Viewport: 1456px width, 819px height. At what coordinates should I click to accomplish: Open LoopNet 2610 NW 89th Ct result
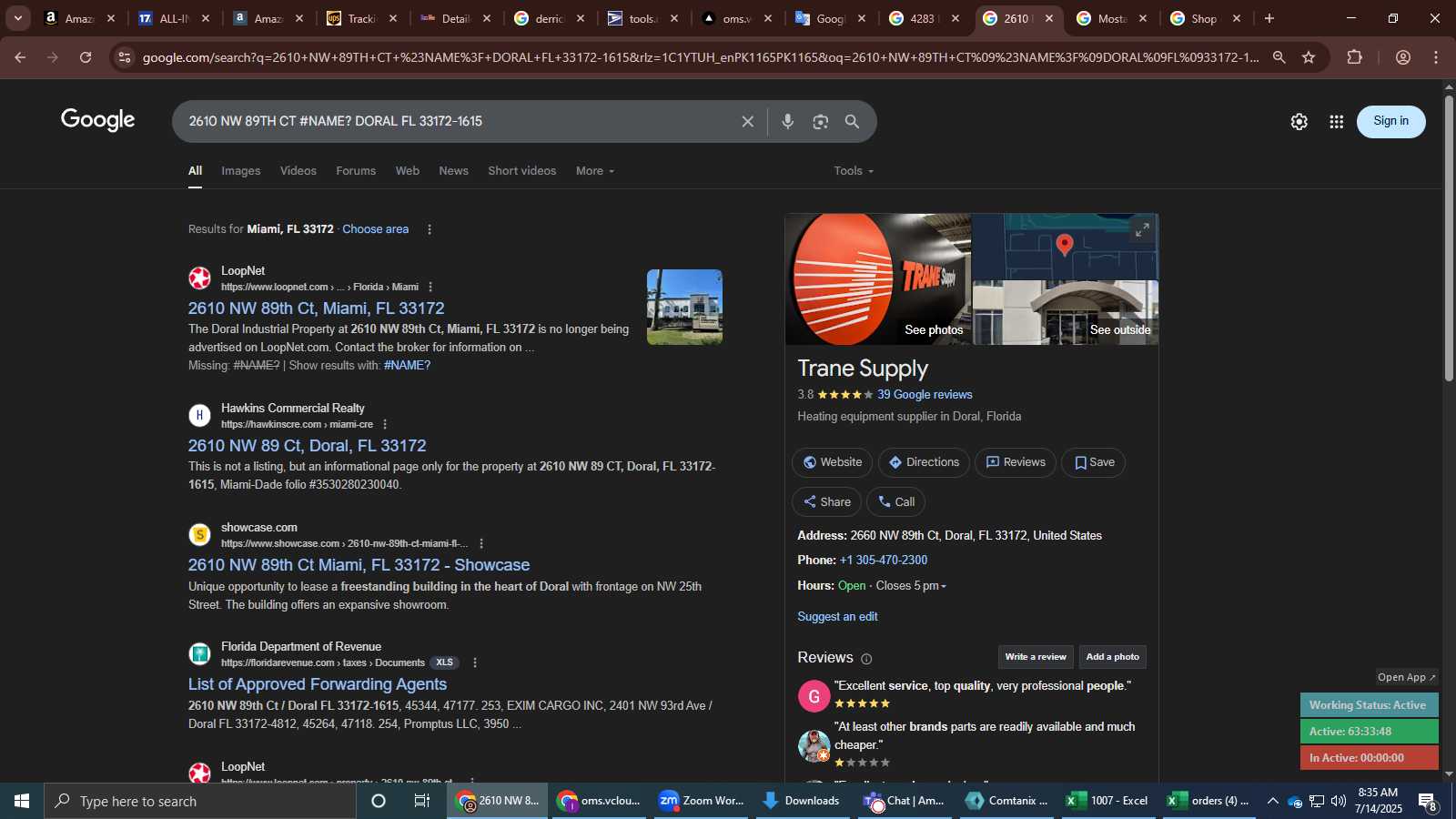(316, 308)
